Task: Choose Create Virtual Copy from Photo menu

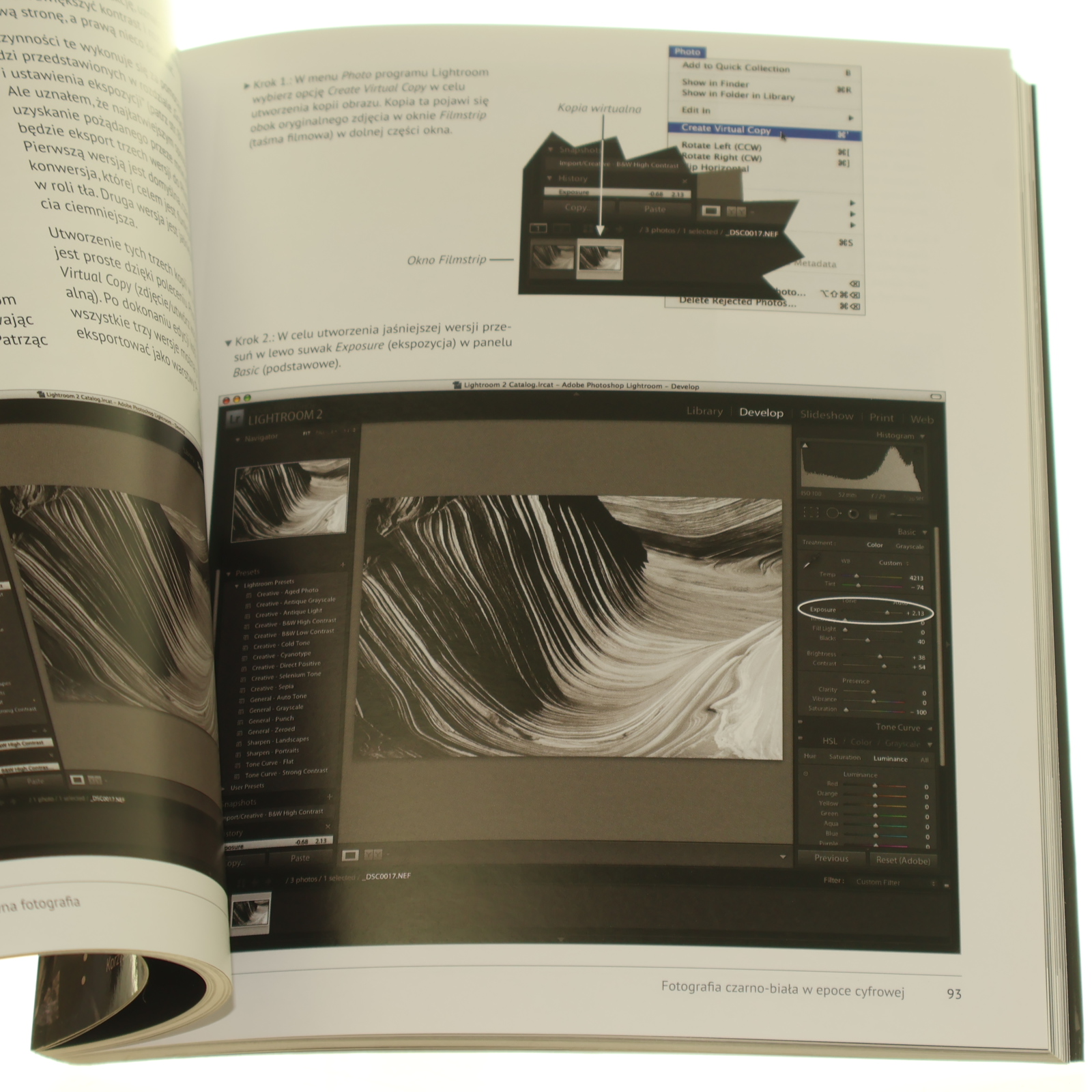Action: pos(725,128)
